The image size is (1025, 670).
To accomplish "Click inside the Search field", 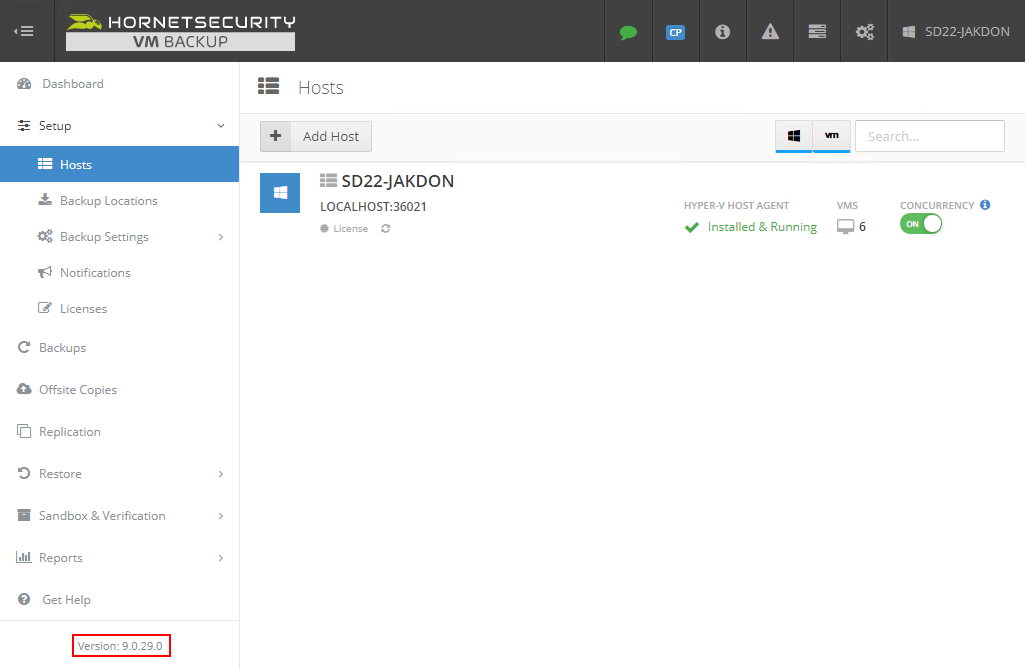I will [929, 136].
